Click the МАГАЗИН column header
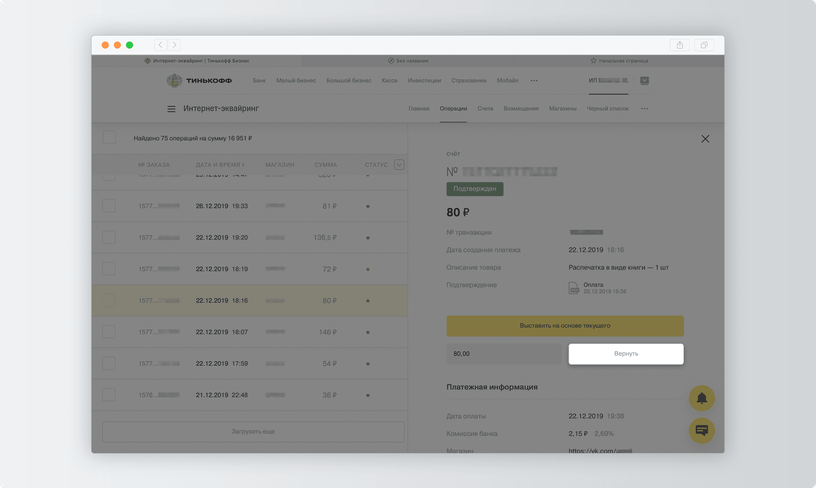Viewport: 816px width, 488px height. tap(279, 165)
